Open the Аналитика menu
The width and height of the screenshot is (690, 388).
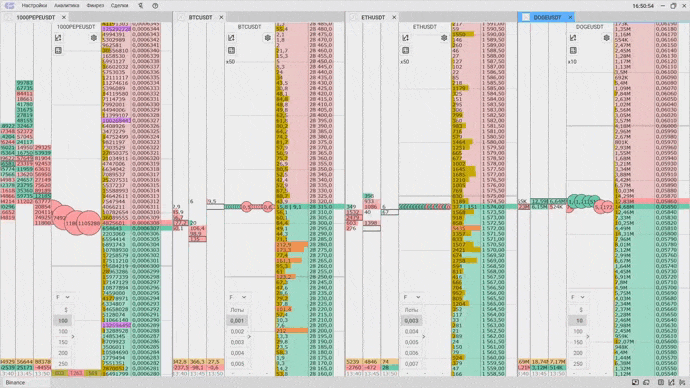coord(66,6)
